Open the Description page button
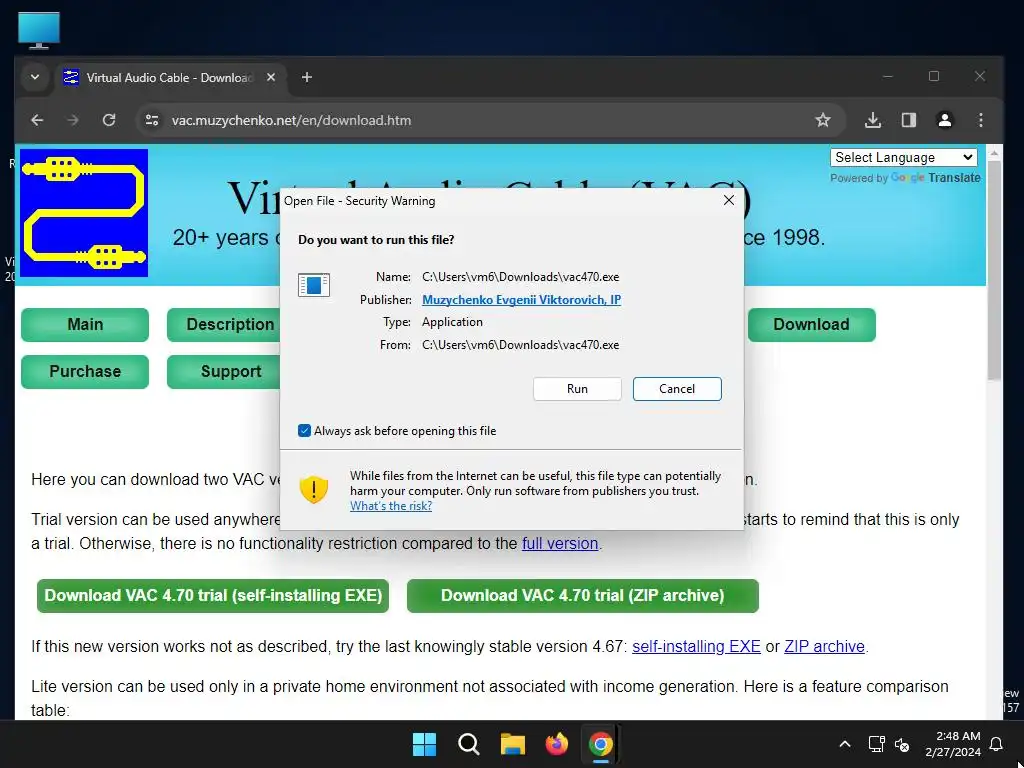1024x768 pixels. pos(223,325)
